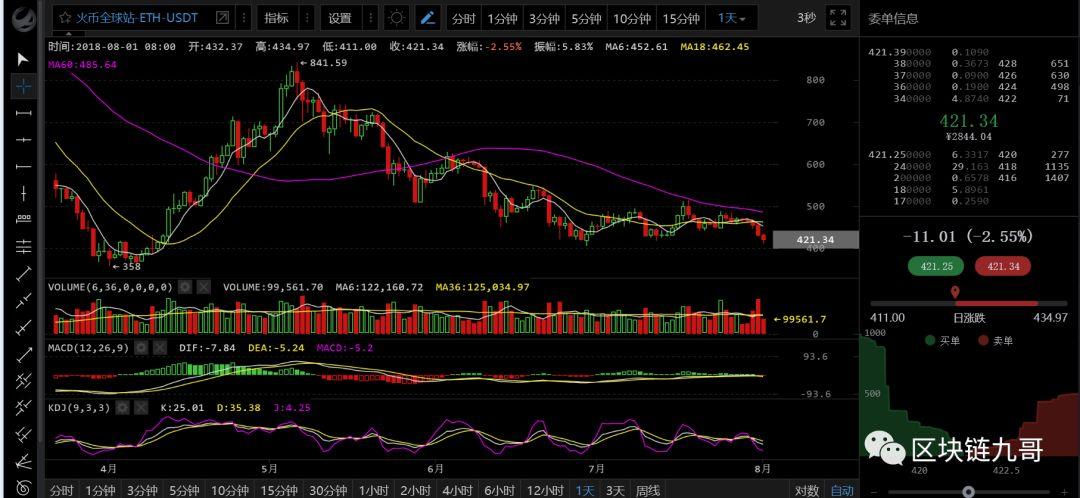The image size is (1080, 498).
Task: Close the KDJ indicator panel
Action: coord(141,408)
